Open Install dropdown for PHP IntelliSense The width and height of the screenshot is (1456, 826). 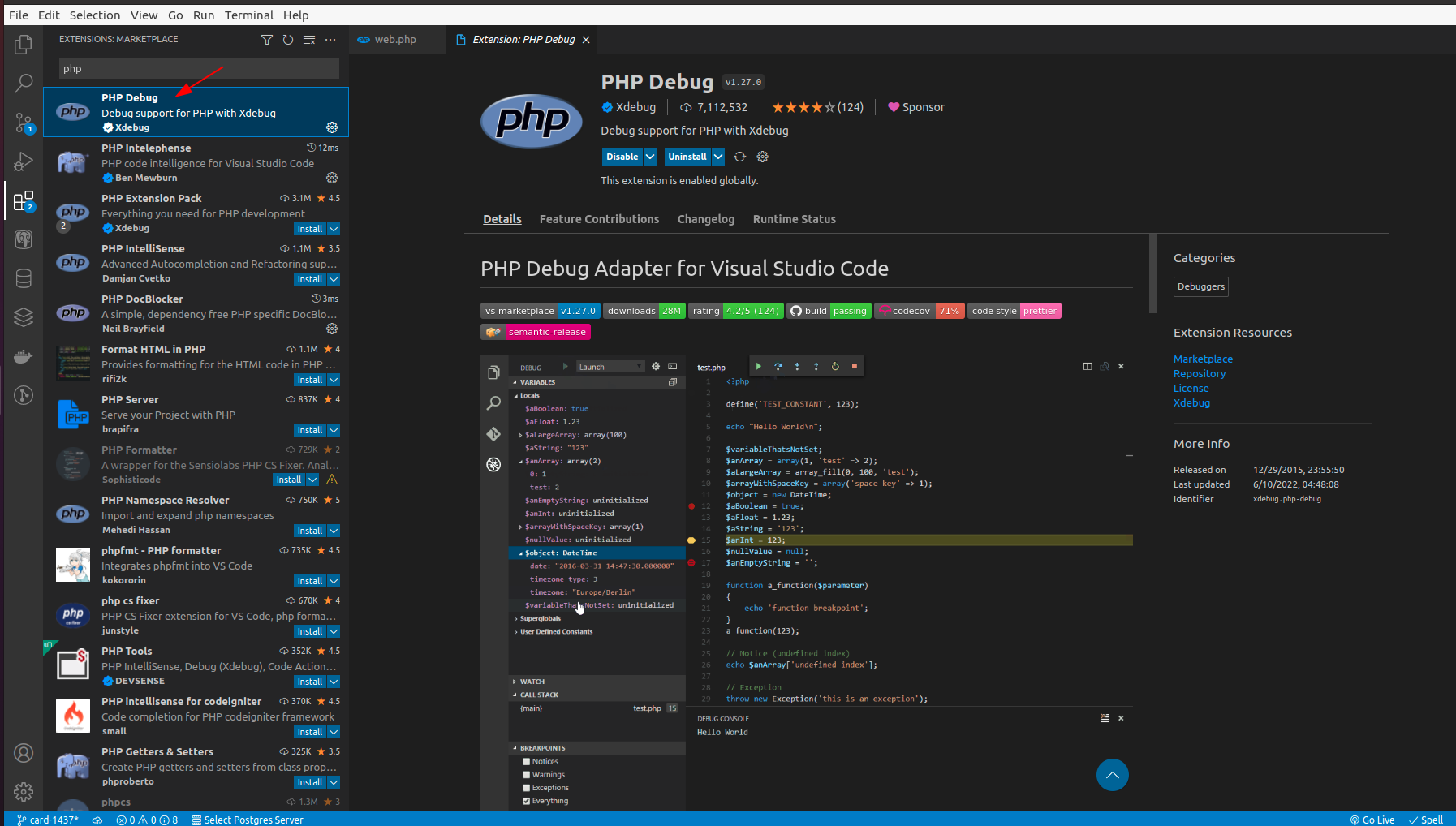point(334,279)
